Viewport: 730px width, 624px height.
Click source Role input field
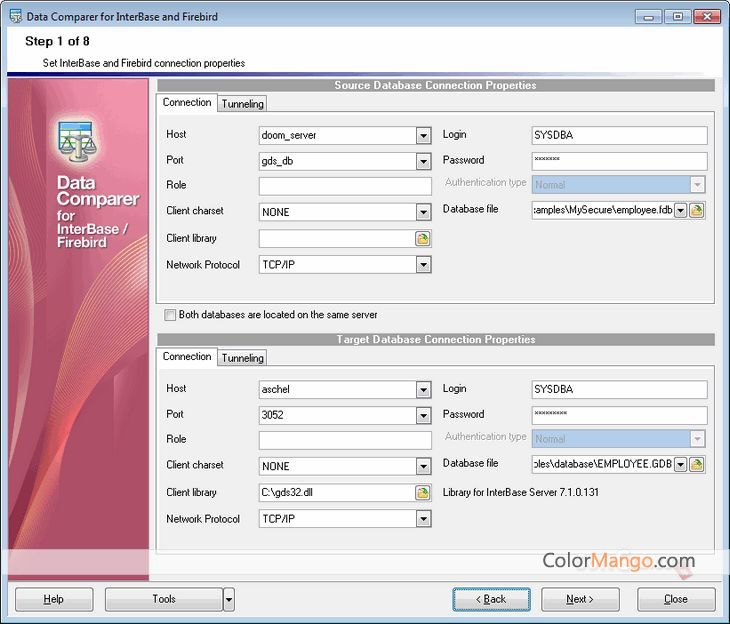(x=345, y=186)
